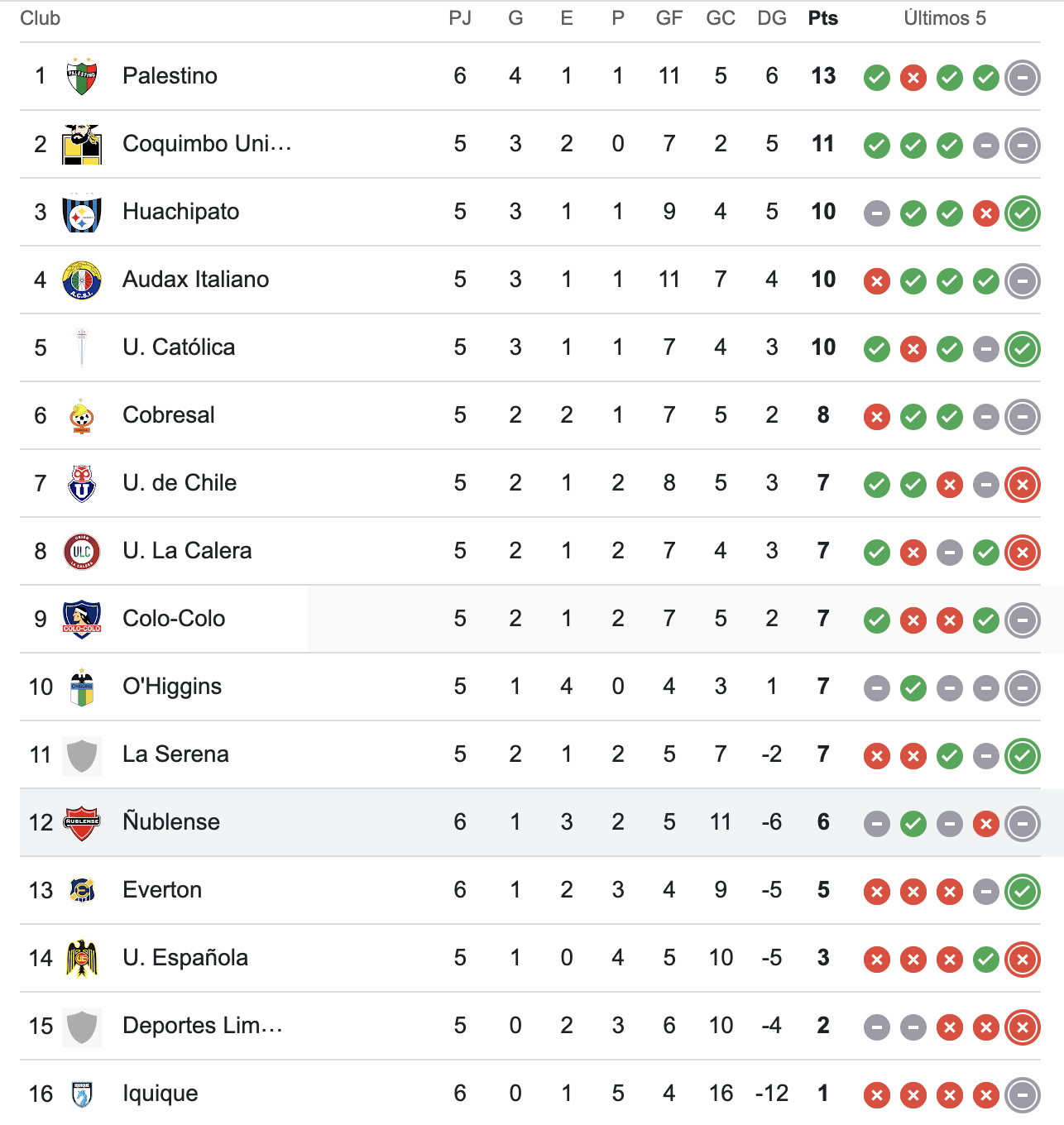
Task: Click the Pts column header
Action: pos(823,18)
